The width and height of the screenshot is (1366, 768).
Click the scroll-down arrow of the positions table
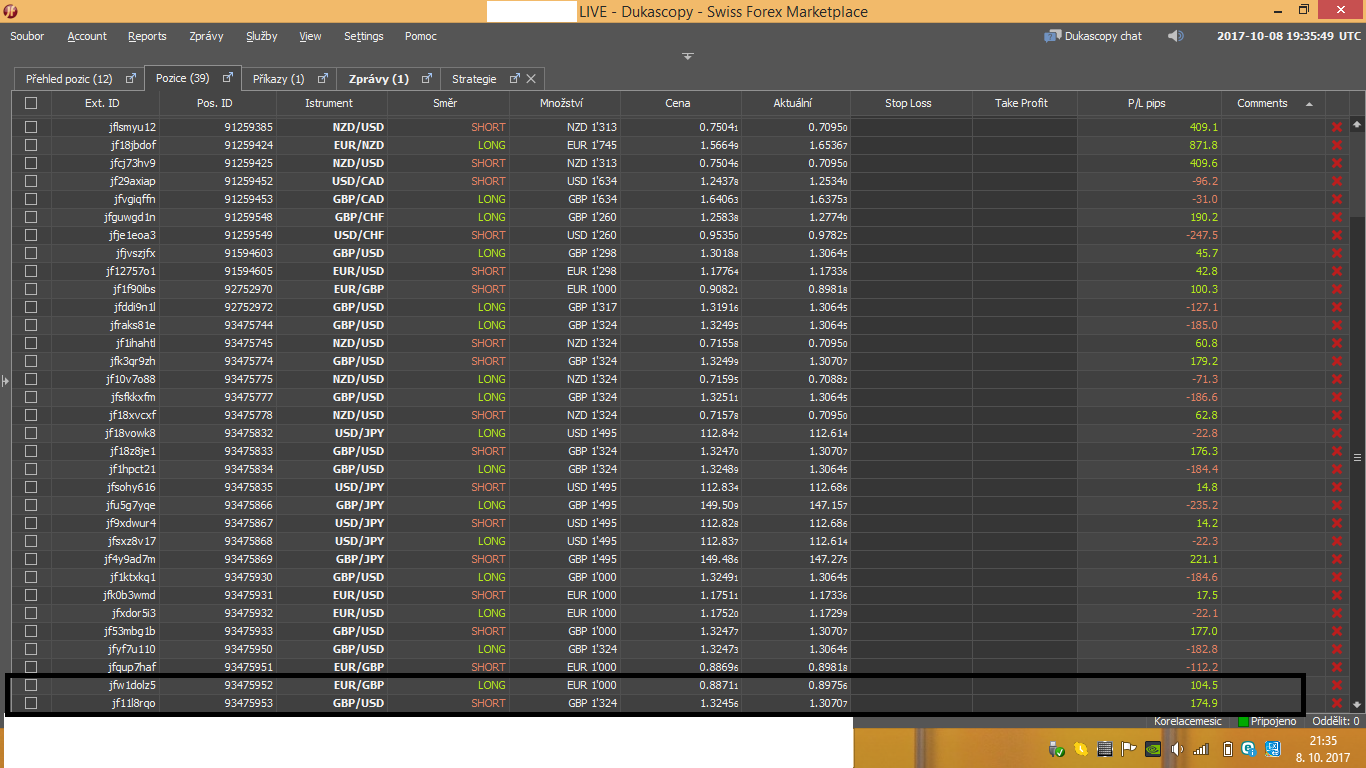coord(1357,703)
